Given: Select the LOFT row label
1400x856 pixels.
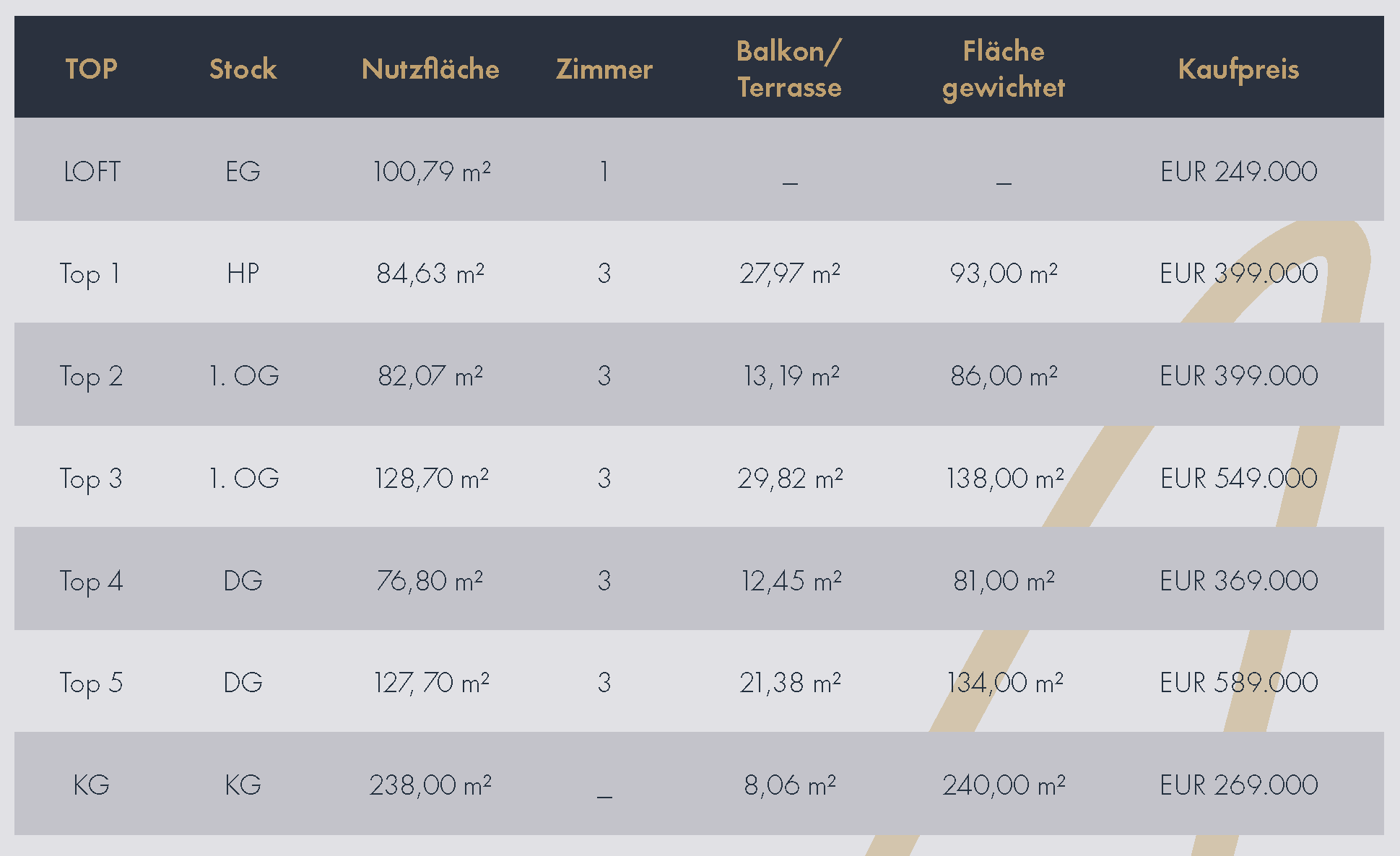Looking at the screenshot, I should point(92,172).
